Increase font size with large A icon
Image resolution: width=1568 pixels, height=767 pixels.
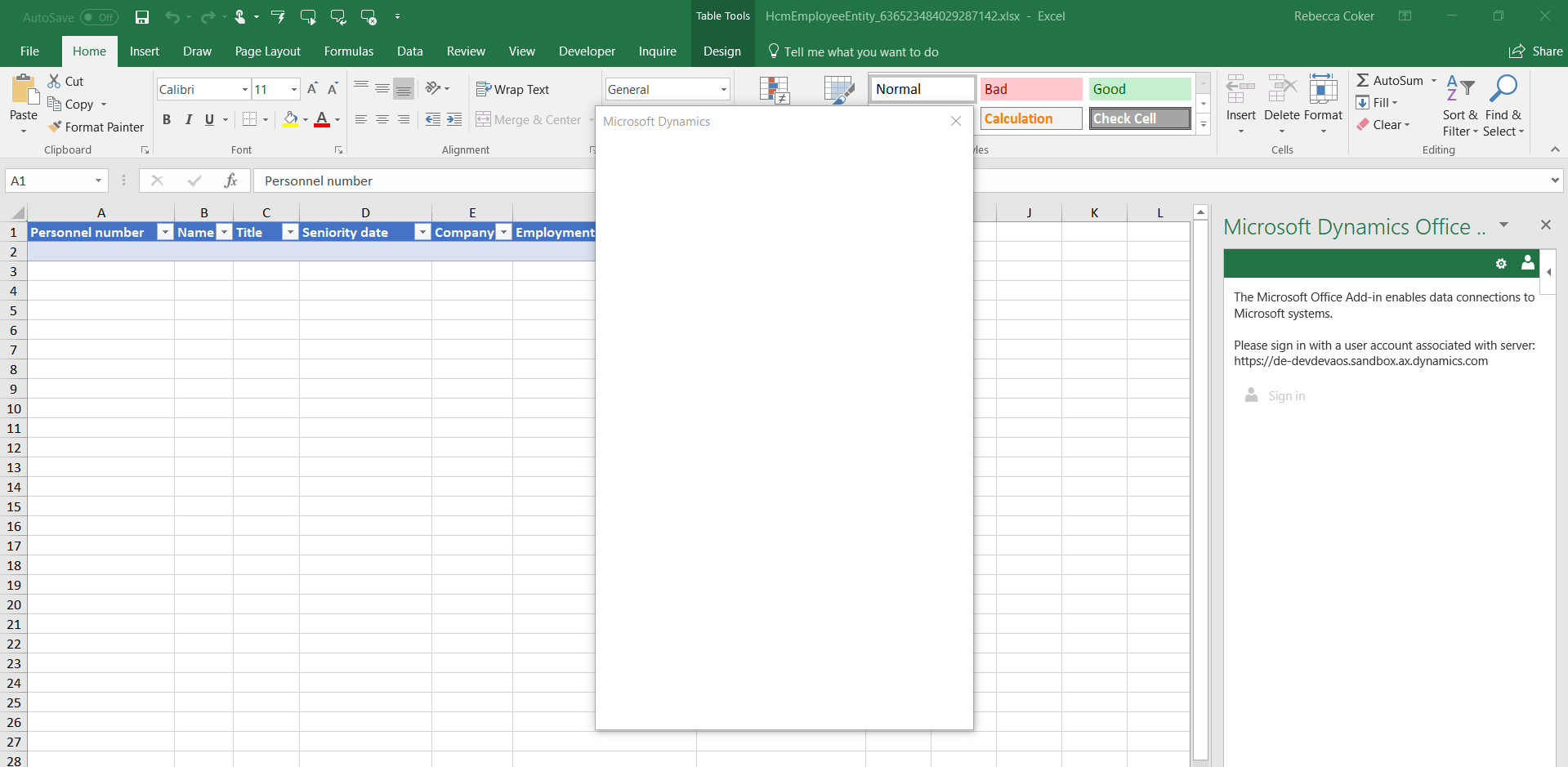[312, 89]
